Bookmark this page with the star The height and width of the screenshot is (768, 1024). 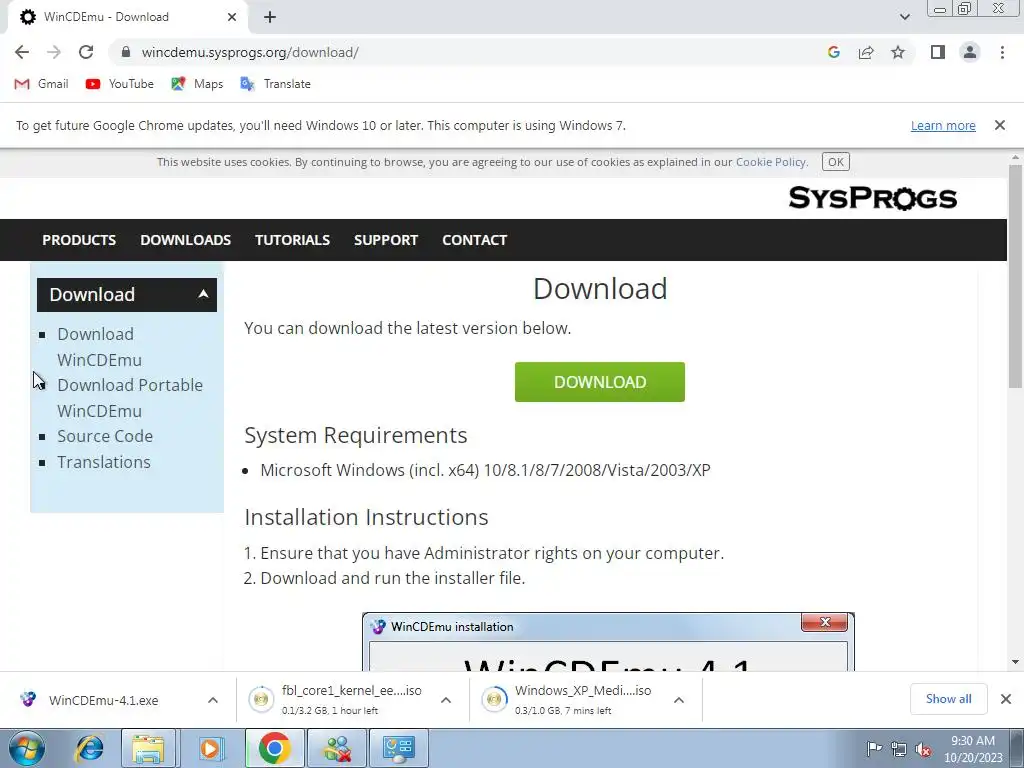tap(898, 52)
